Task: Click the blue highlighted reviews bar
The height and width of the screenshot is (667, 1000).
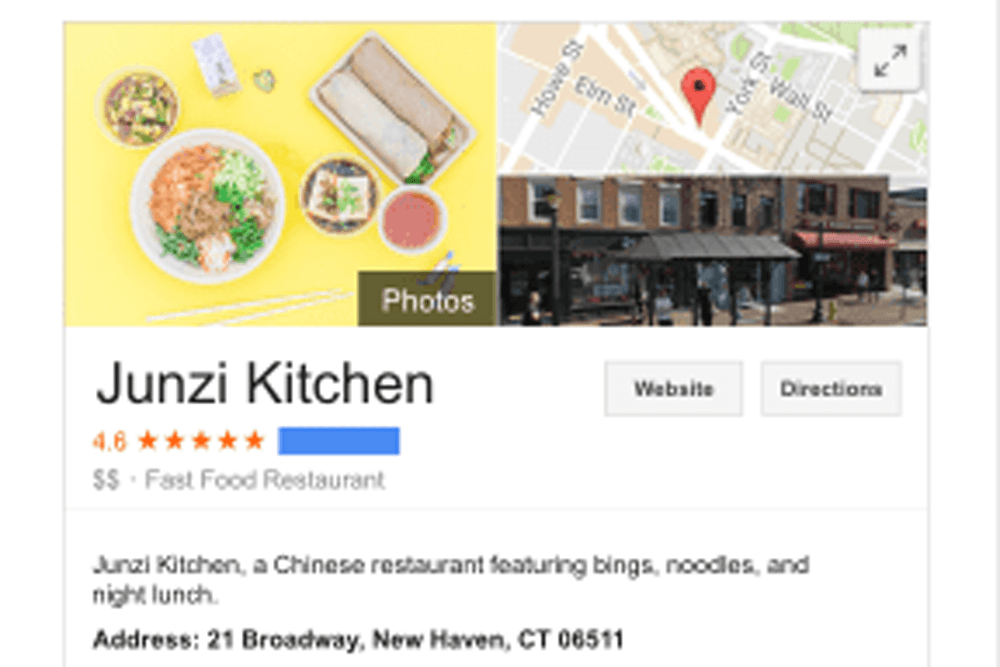Action: [339, 441]
